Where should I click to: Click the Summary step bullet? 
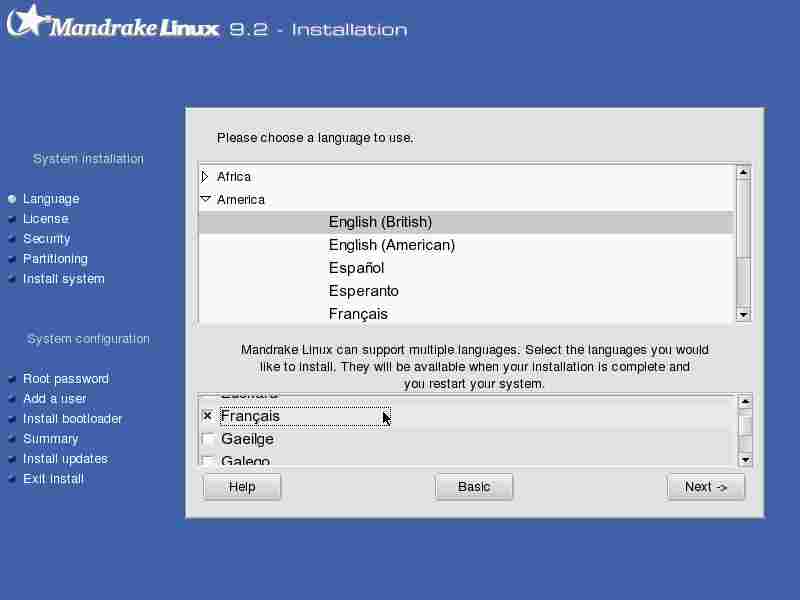[x=12, y=439]
